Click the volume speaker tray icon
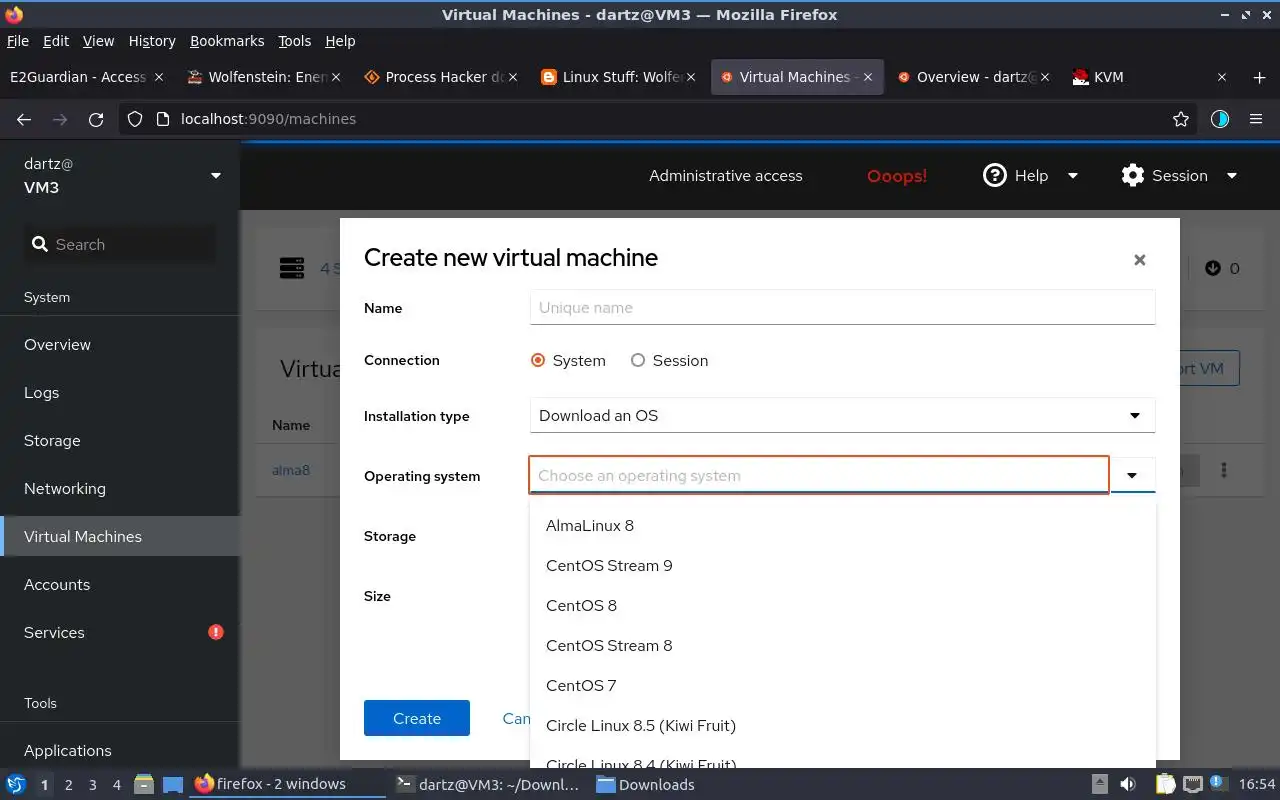 (1127, 784)
